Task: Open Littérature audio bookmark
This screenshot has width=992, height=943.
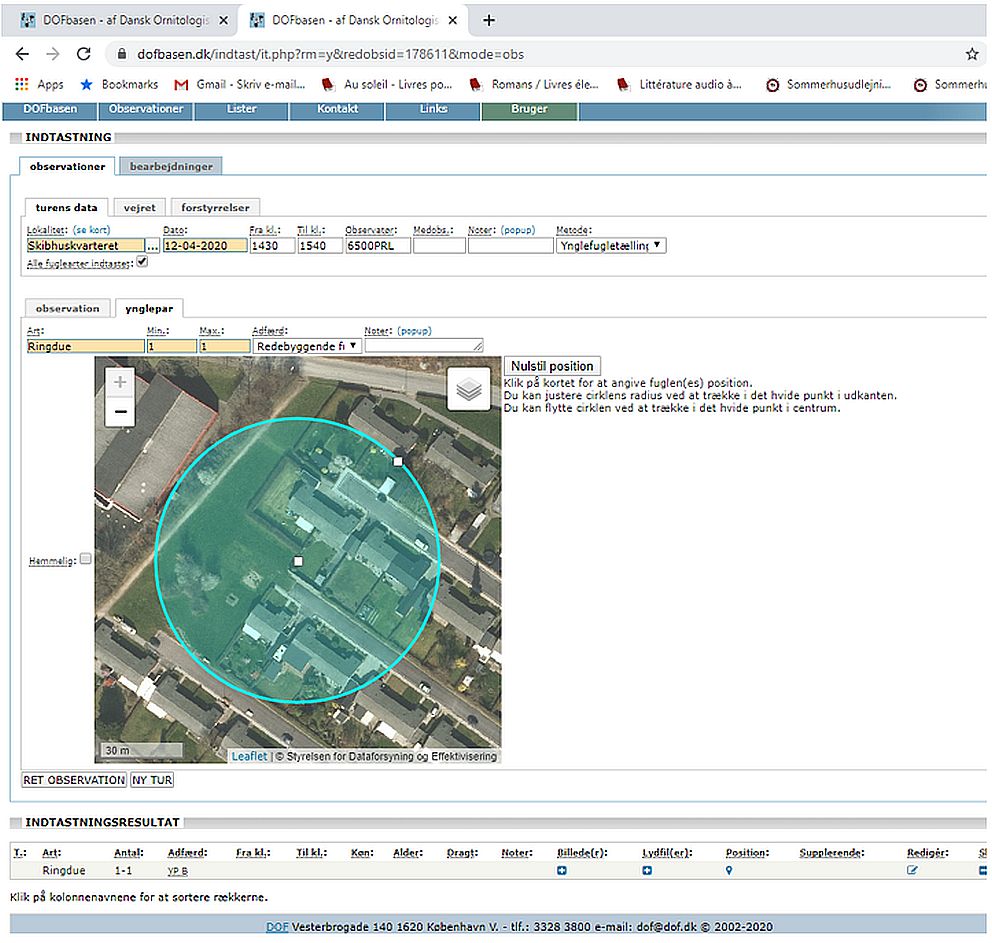Action: click(679, 84)
